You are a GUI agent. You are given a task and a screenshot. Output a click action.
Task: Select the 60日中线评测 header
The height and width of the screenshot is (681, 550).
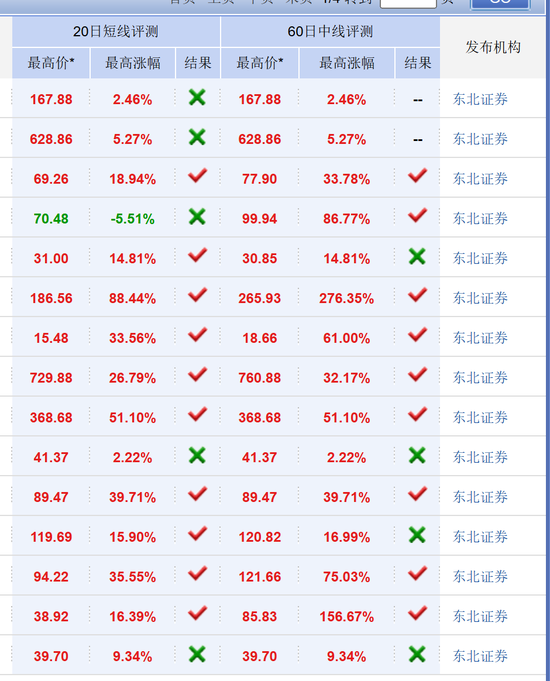(330, 32)
